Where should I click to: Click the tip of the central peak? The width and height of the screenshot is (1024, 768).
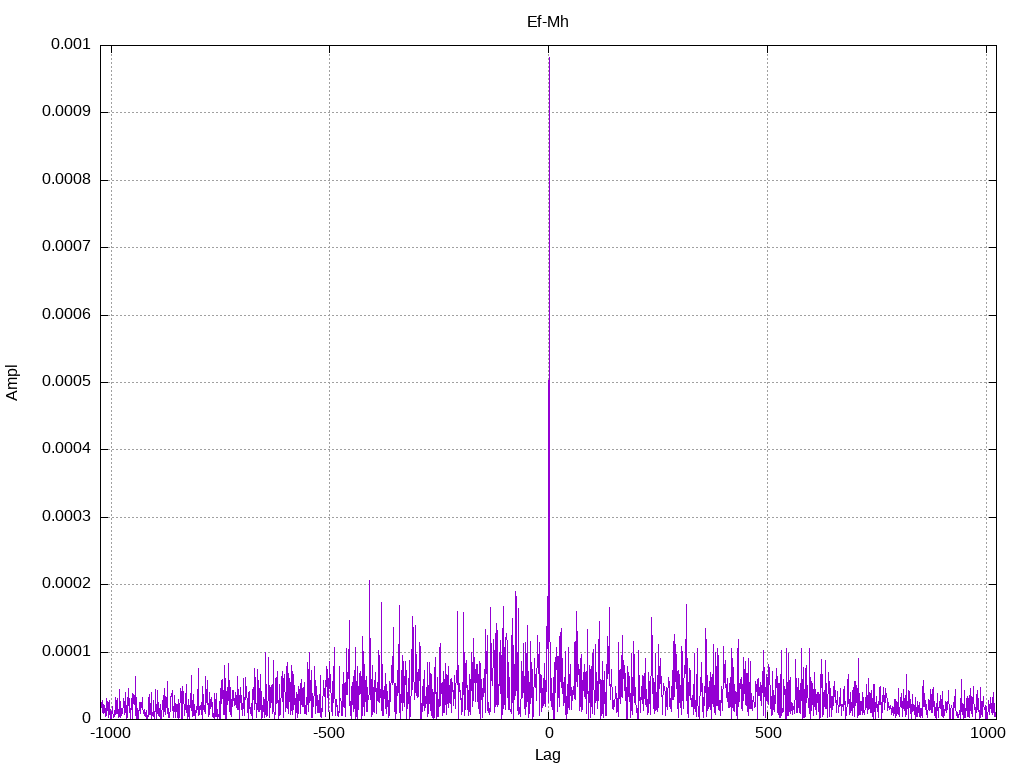click(549, 58)
